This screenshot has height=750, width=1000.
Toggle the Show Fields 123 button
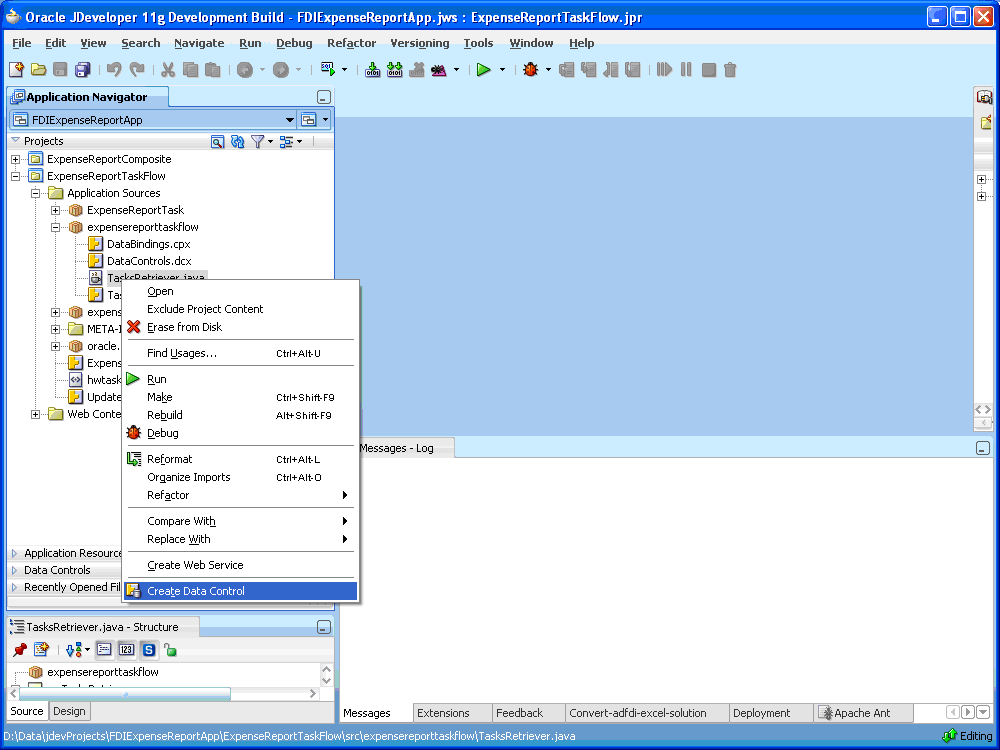click(x=126, y=650)
